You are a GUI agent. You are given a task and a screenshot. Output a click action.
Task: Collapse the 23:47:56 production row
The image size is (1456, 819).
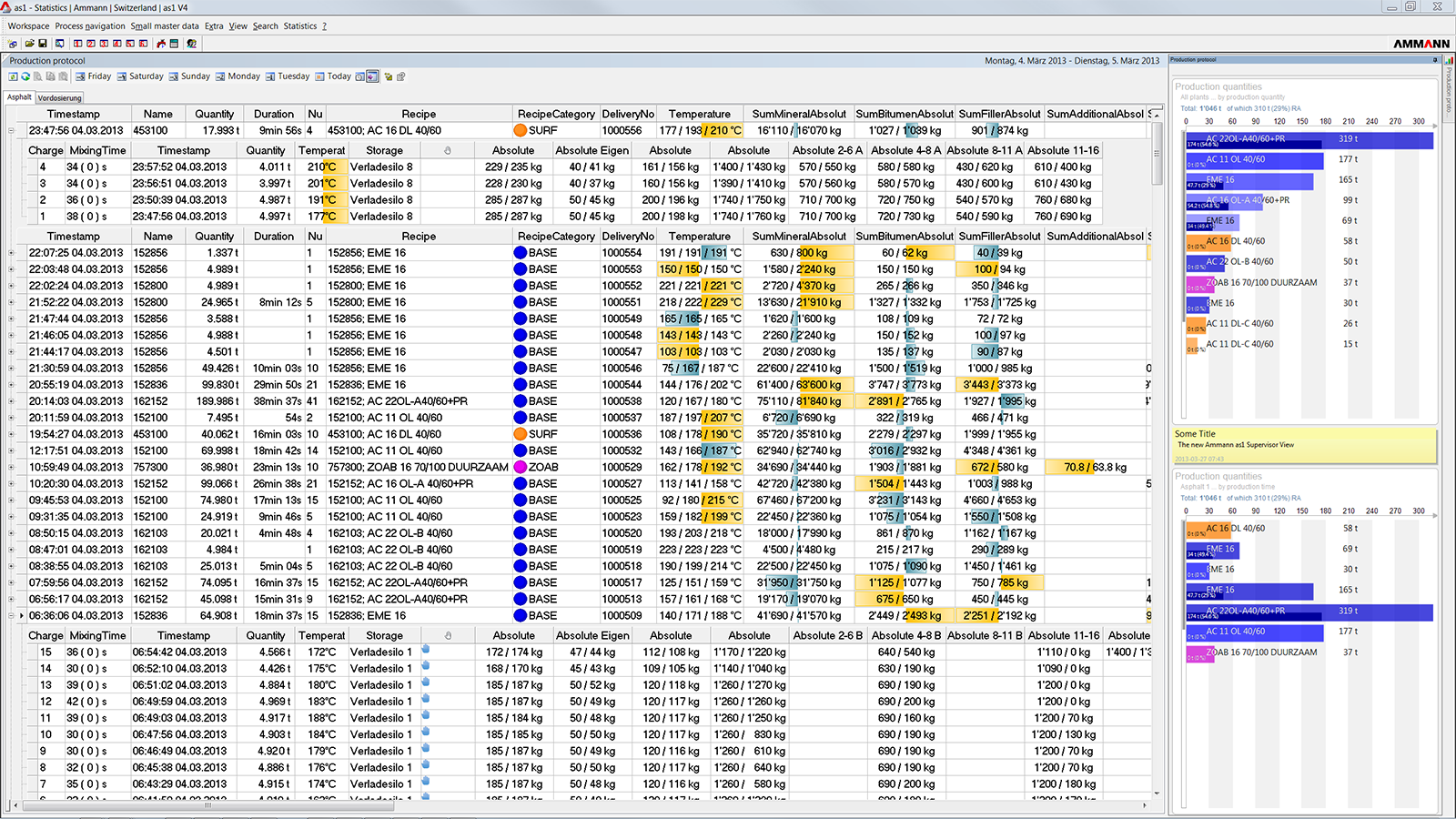point(11,130)
